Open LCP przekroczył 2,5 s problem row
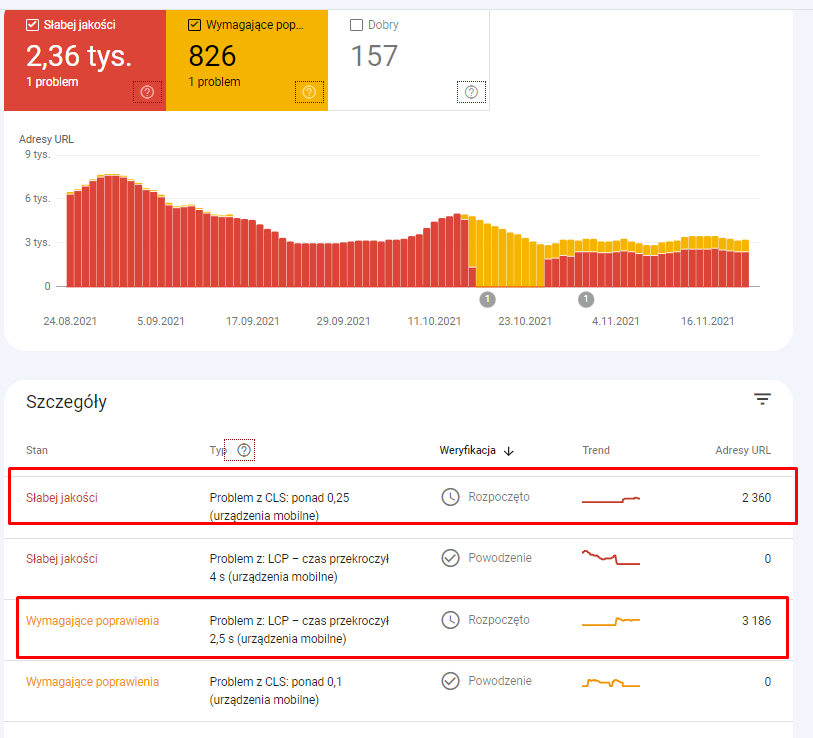This screenshot has height=738, width=813. click(x=299, y=629)
